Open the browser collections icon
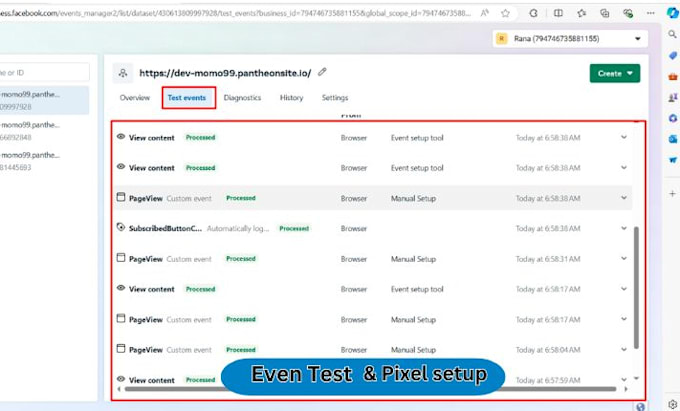 (605, 13)
